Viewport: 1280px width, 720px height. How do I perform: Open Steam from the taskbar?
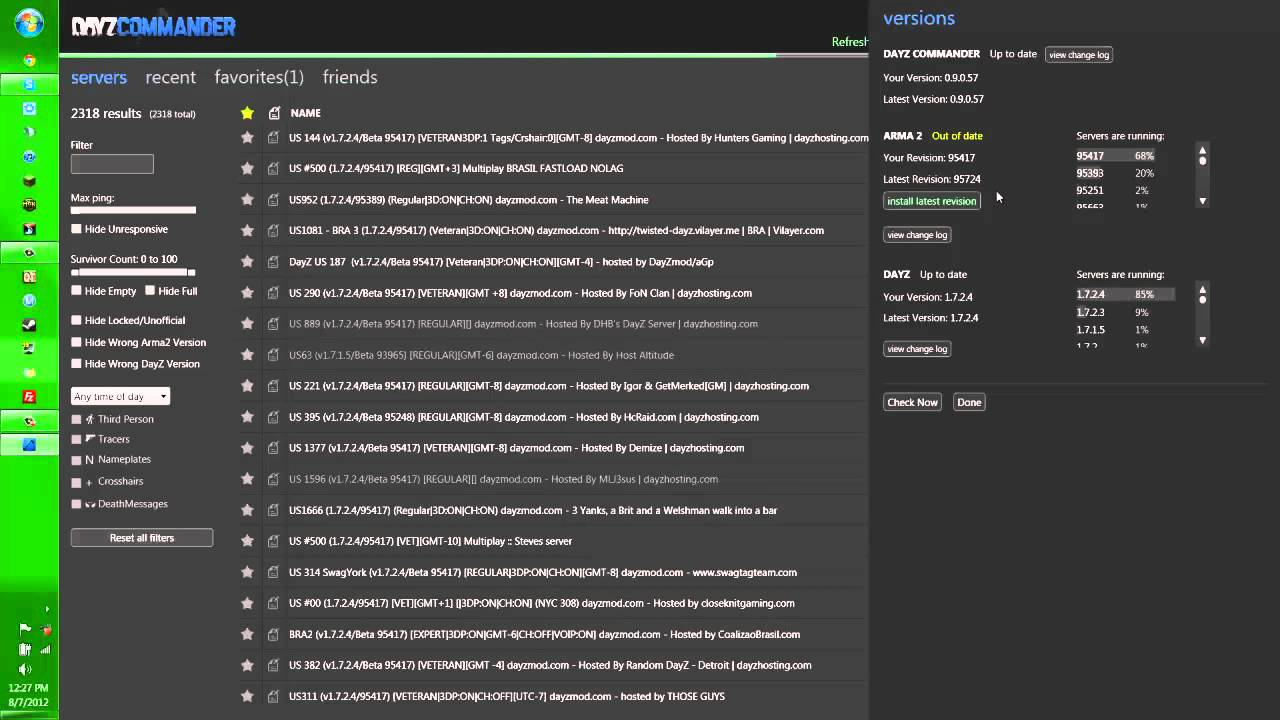29,324
